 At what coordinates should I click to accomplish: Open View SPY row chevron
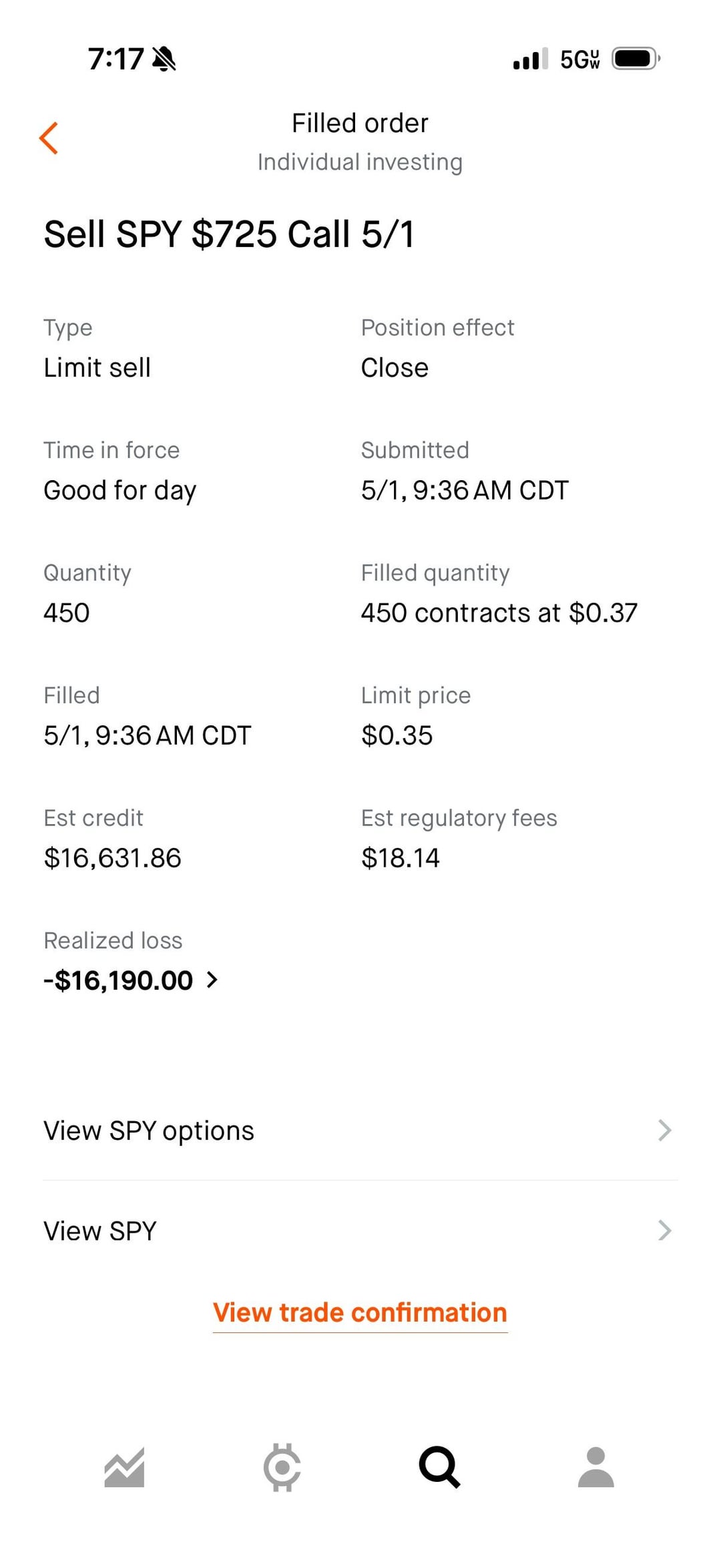(664, 1230)
